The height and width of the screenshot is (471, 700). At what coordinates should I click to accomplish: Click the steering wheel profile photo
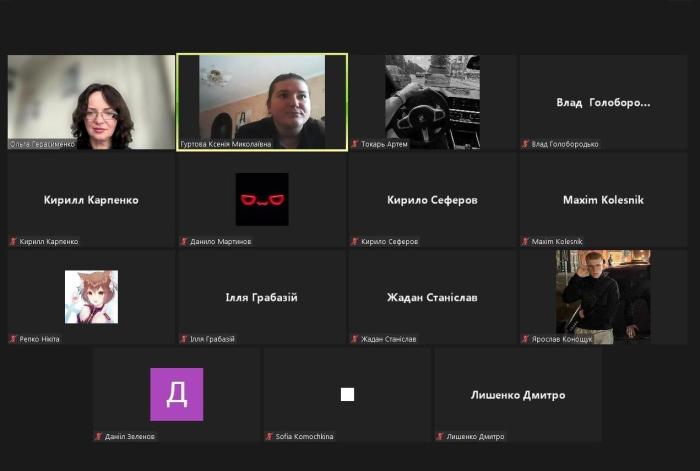coord(432,102)
